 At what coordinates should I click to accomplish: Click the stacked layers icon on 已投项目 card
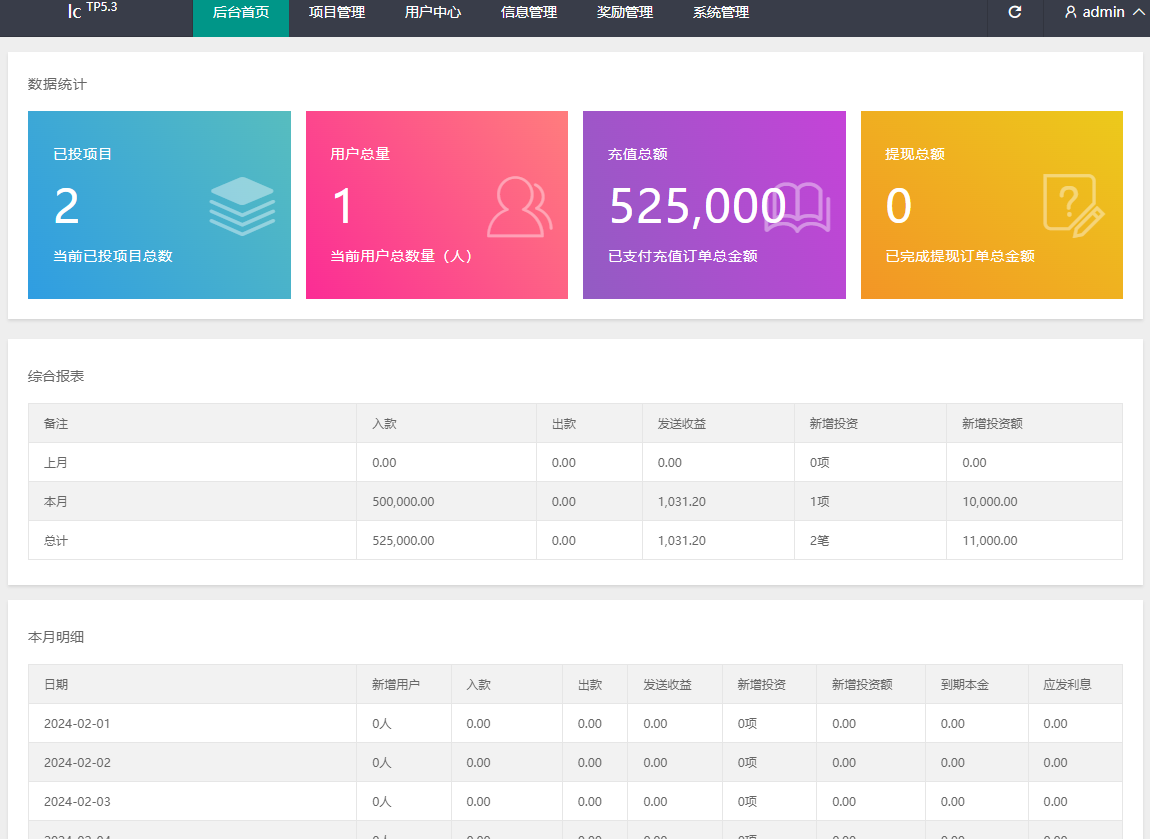coord(242,206)
